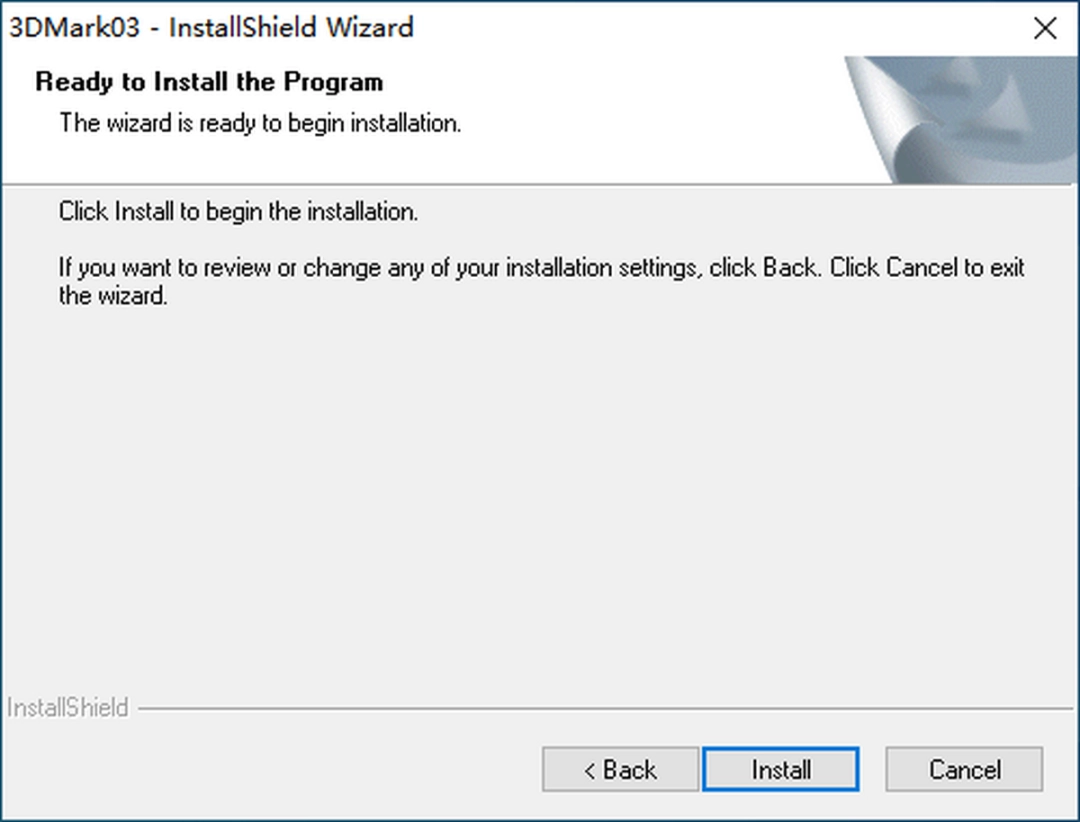Click the Install button to begin installation

tap(780, 769)
